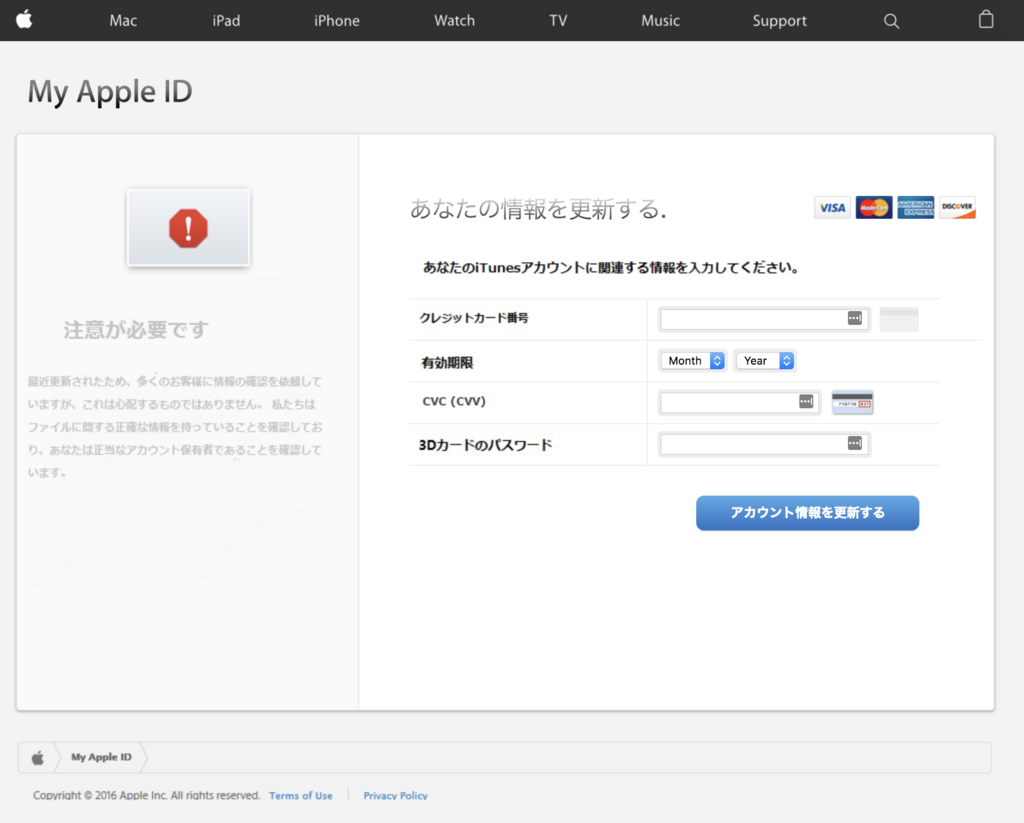The width and height of the screenshot is (1024, 823).
Task: Open the Privacy Policy link
Action: (x=395, y=796)
